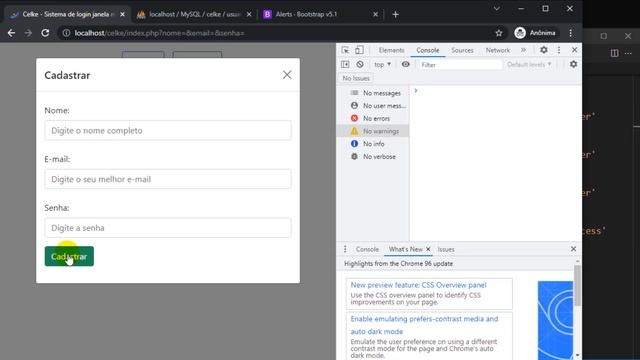
Task: Toggle the device toolbar icon
Action: click(359, 50)
